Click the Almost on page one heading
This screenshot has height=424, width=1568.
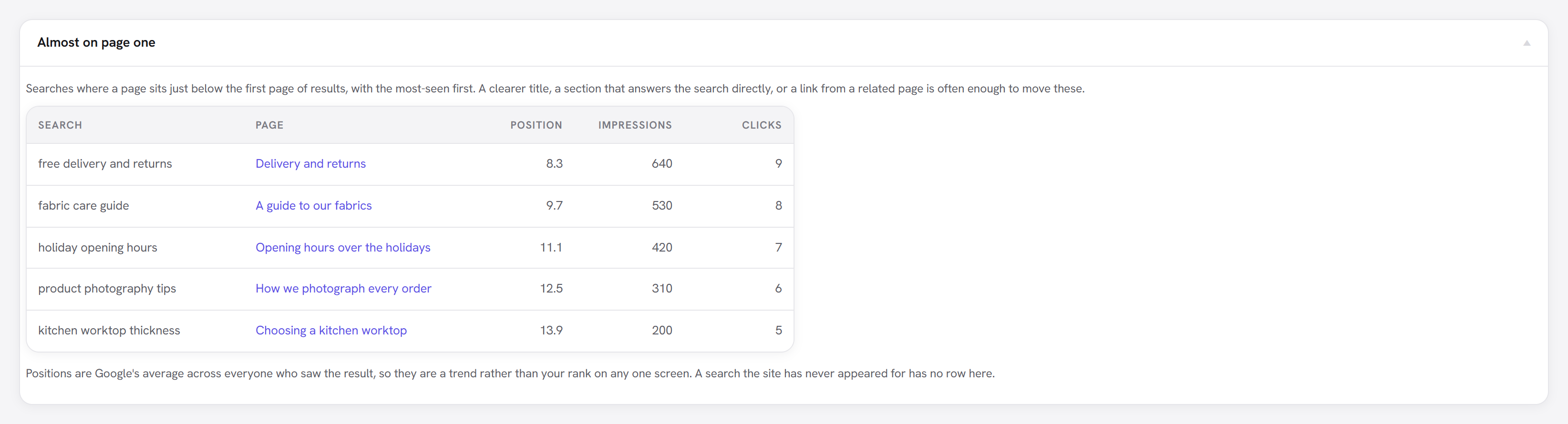click(96, 42)
